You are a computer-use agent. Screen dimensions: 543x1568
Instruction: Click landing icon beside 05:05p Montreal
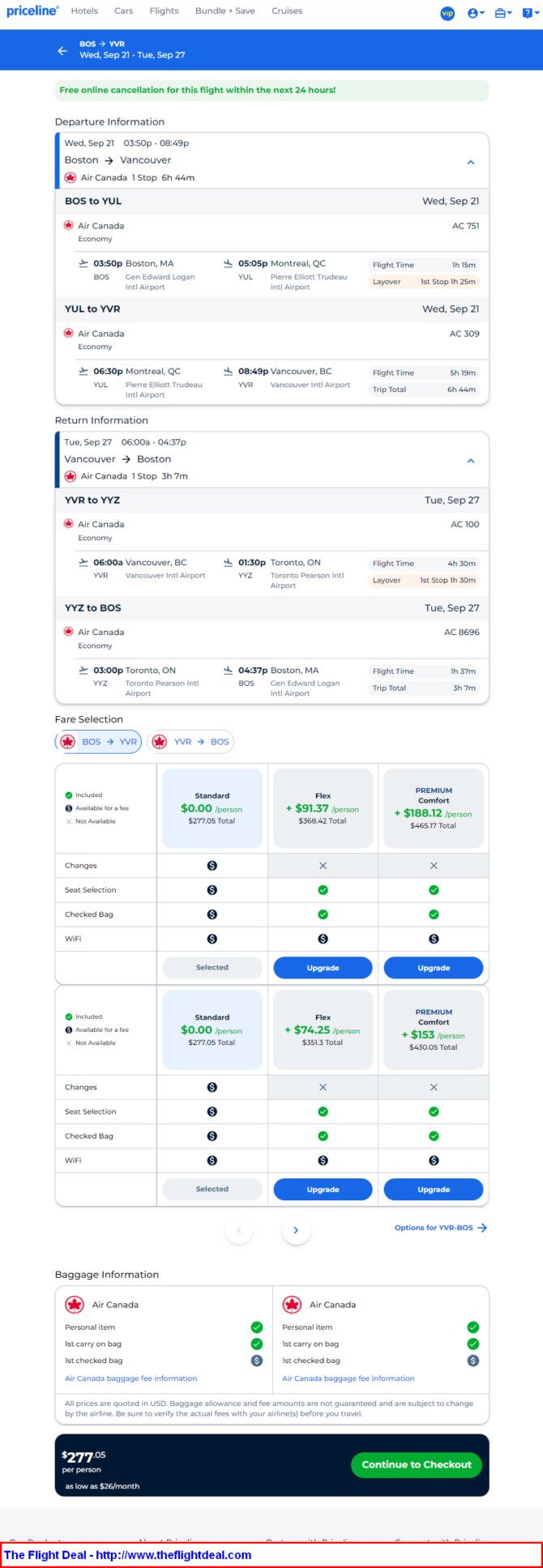228,263
